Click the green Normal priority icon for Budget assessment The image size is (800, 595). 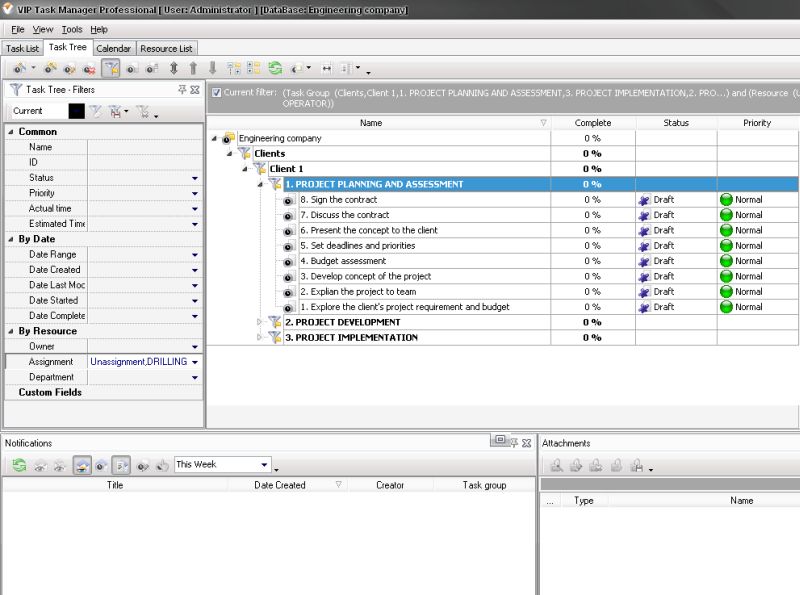point(726,261)
